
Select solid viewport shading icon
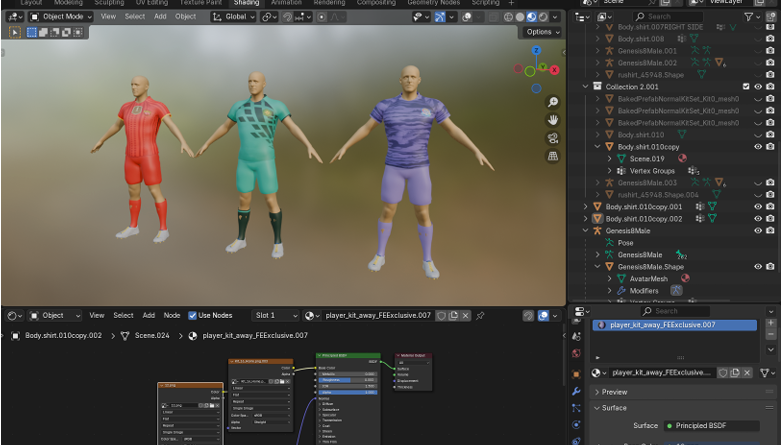(x=520, y=17)
